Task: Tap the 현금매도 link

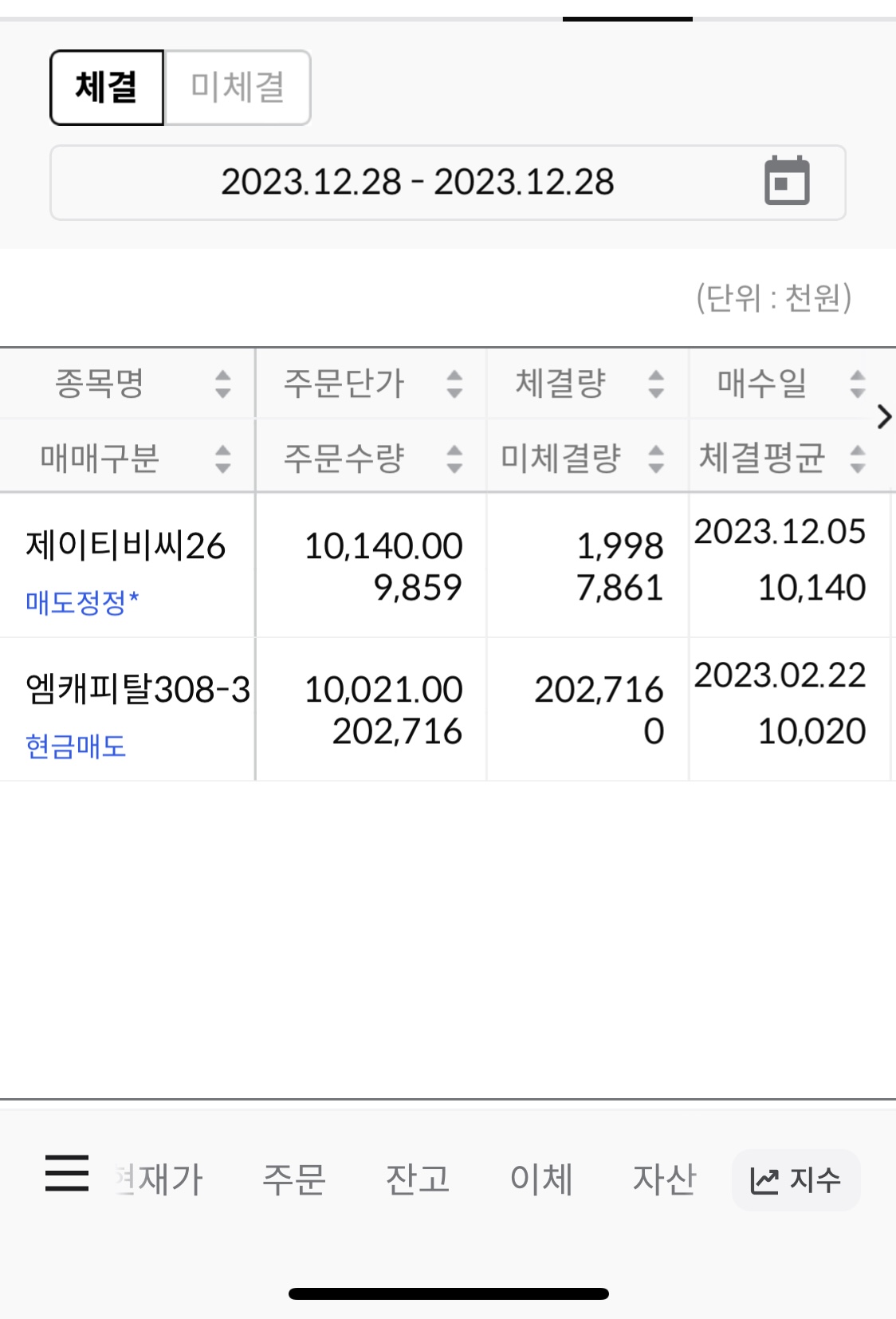Action: (x=76, y=746)
